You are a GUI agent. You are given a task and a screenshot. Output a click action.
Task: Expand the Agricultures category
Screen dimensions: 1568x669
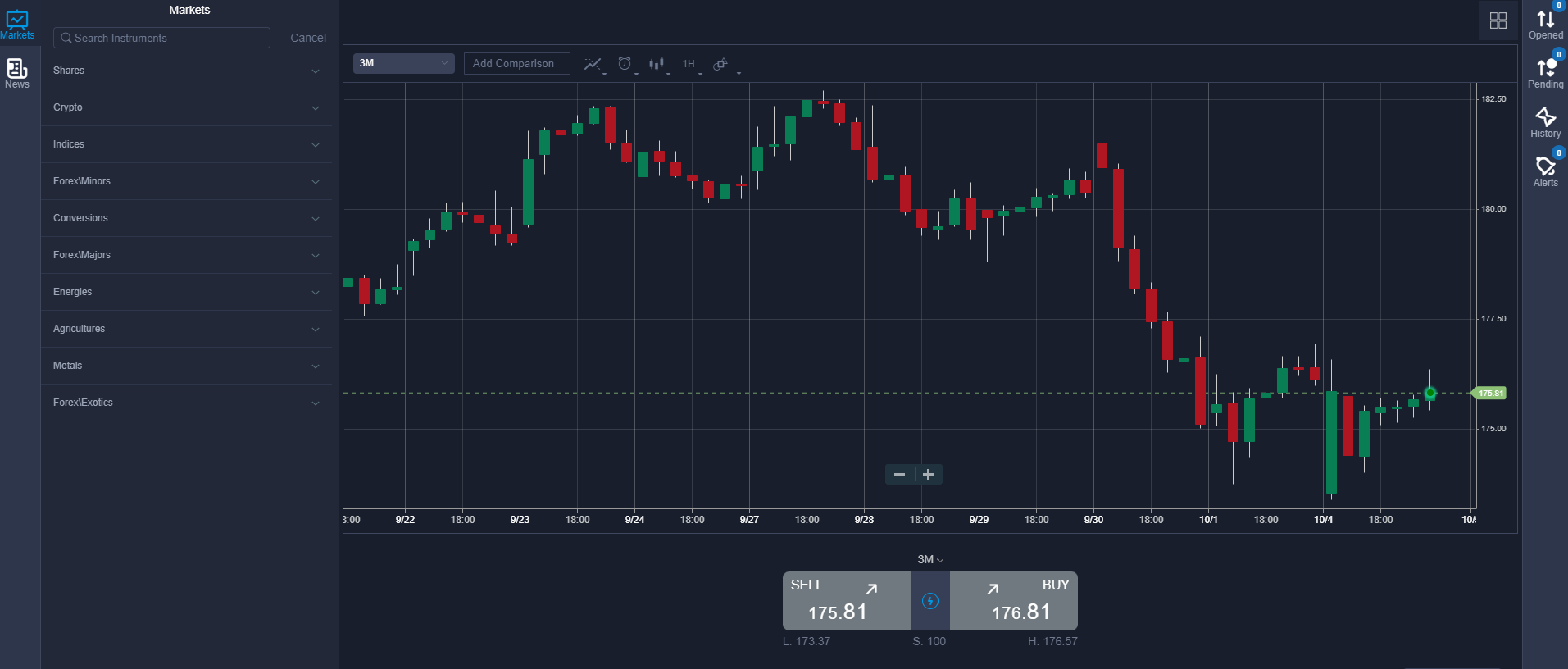pos(187,329)
